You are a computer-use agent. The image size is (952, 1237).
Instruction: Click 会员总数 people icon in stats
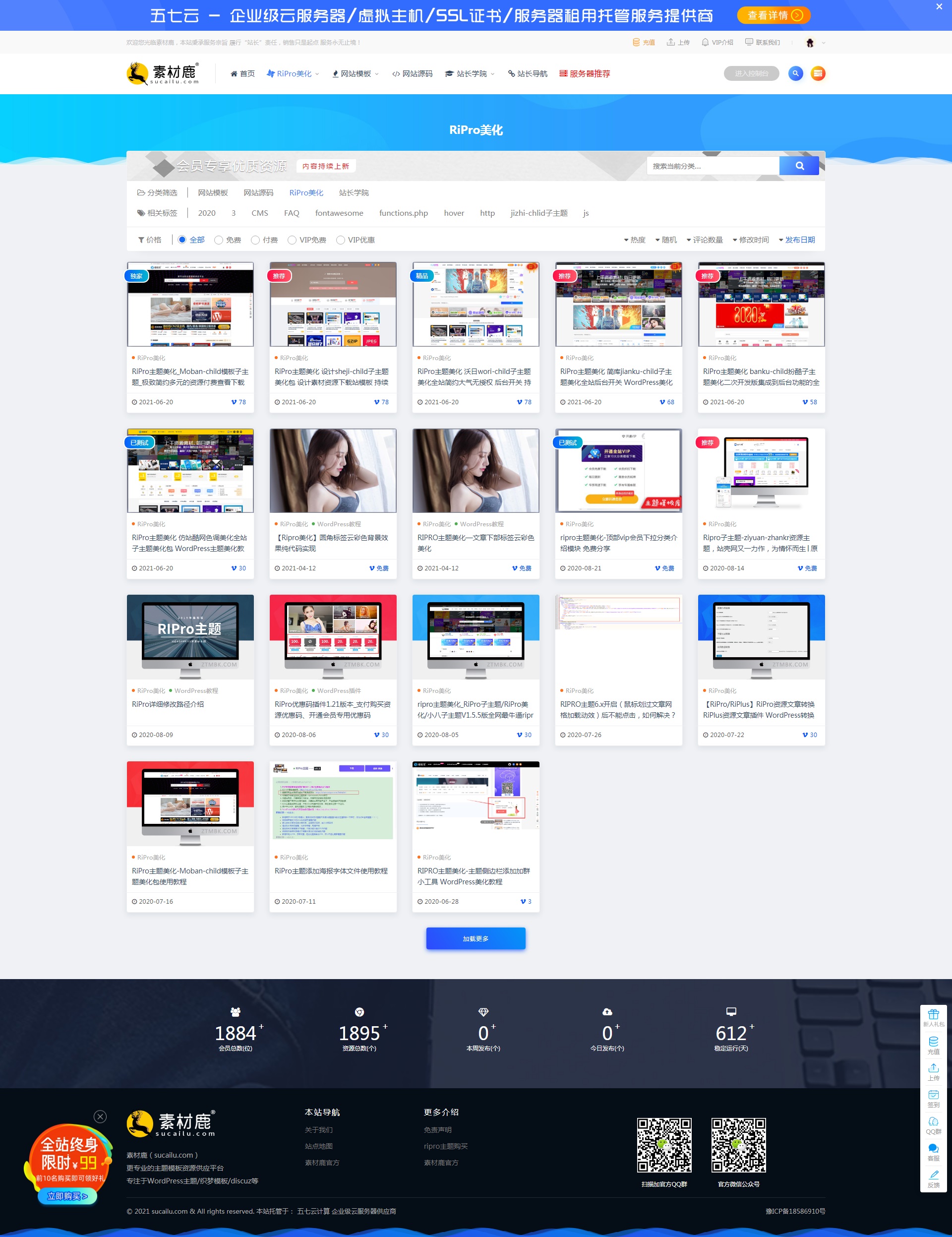[x=236, y=1012]
